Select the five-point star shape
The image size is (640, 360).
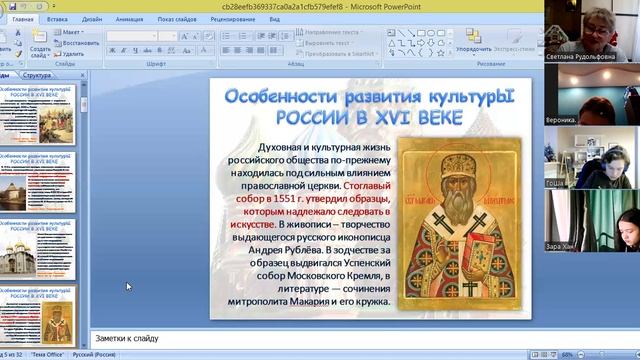[x=441, y=53]
